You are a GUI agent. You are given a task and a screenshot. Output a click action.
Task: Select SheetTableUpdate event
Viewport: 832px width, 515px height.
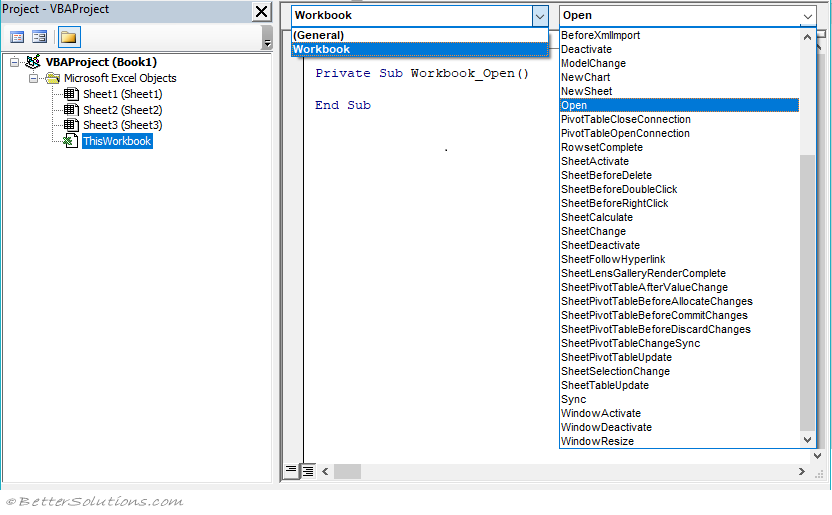[x=679, y=386]
